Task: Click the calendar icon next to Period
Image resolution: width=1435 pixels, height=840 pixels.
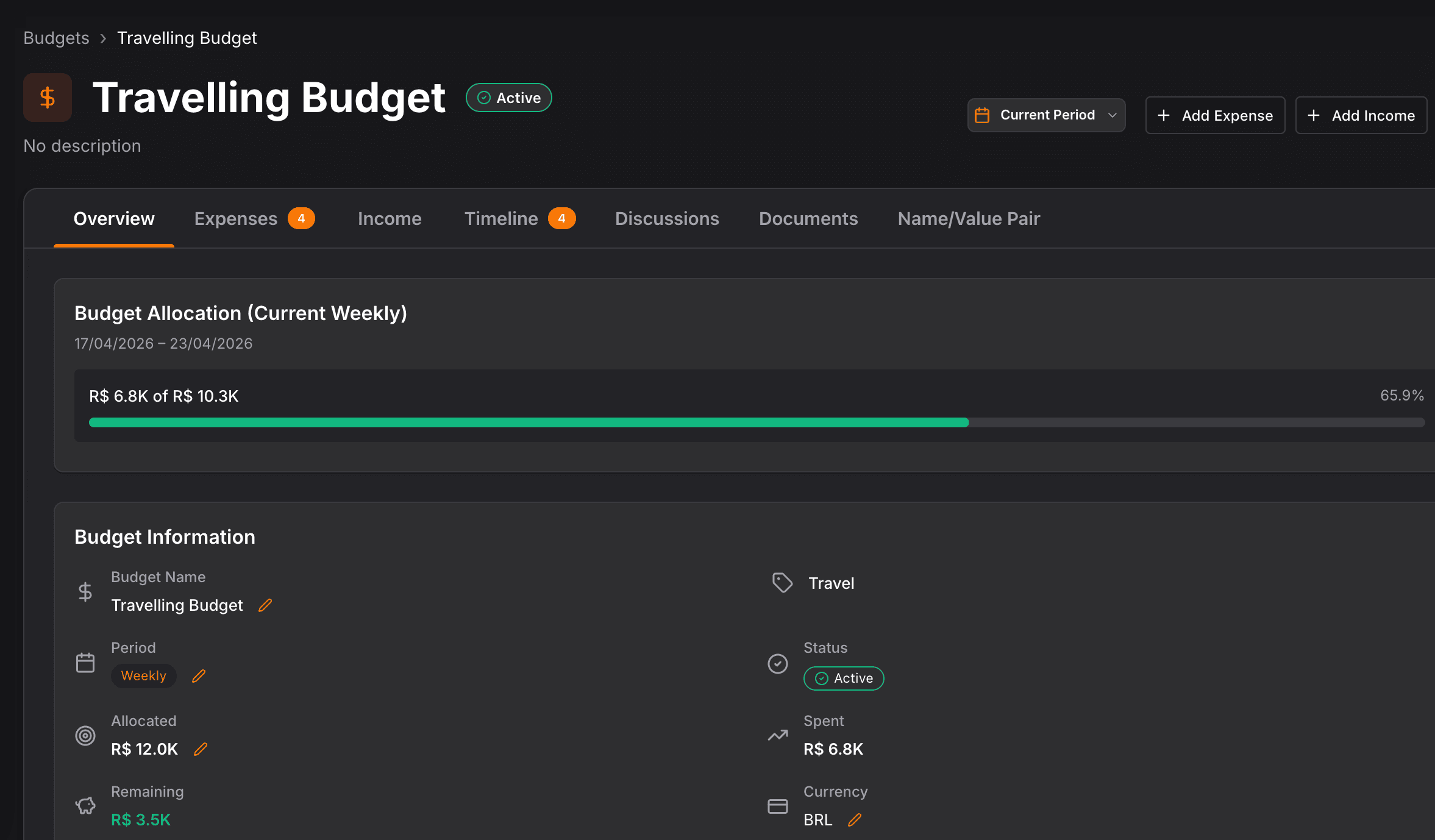Action: point(85,662)
